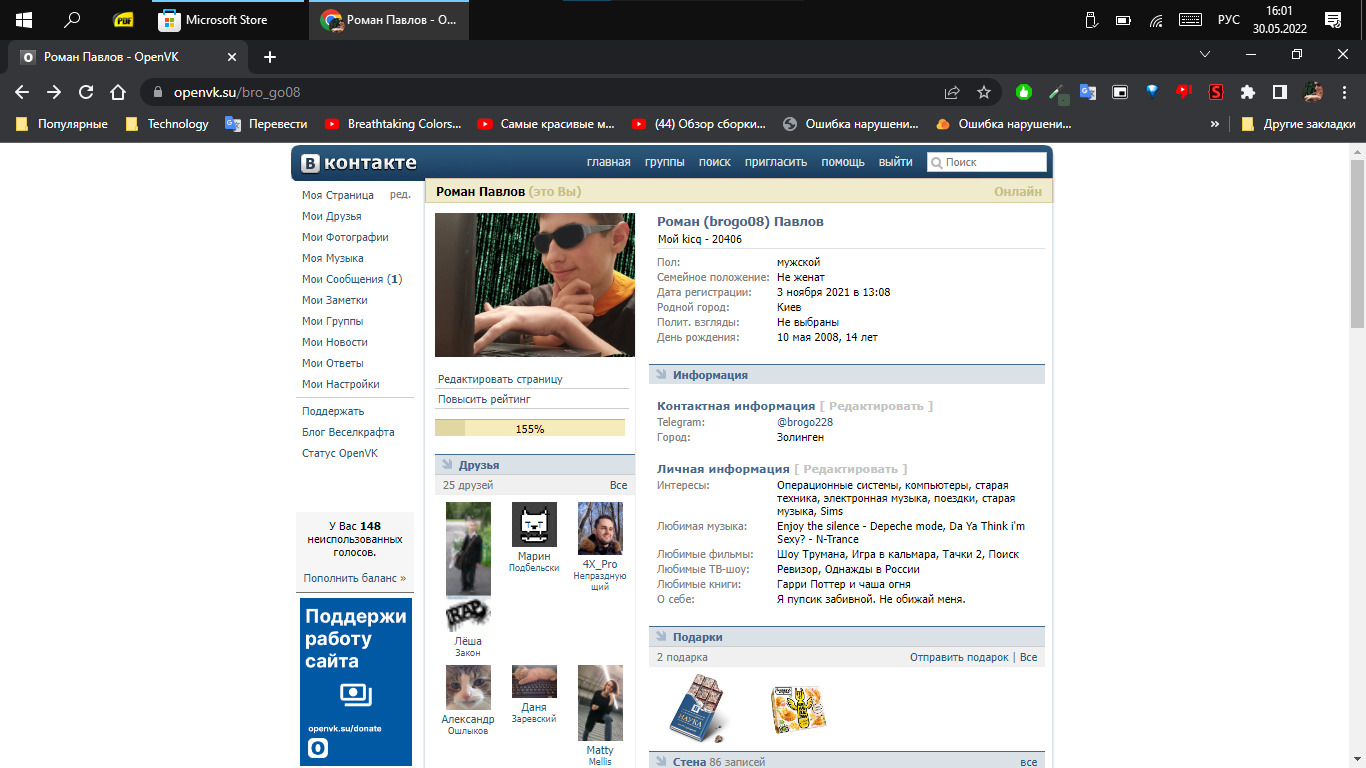Open the Chrome three-dot menu
Screen dimensions: 1366x768
click(x=1344, y=92)
